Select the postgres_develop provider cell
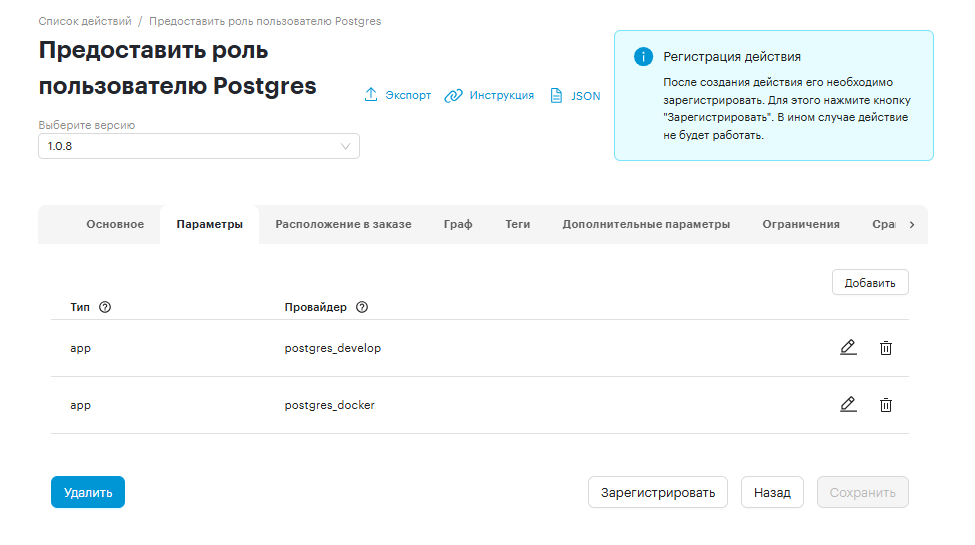 (333, 348)
